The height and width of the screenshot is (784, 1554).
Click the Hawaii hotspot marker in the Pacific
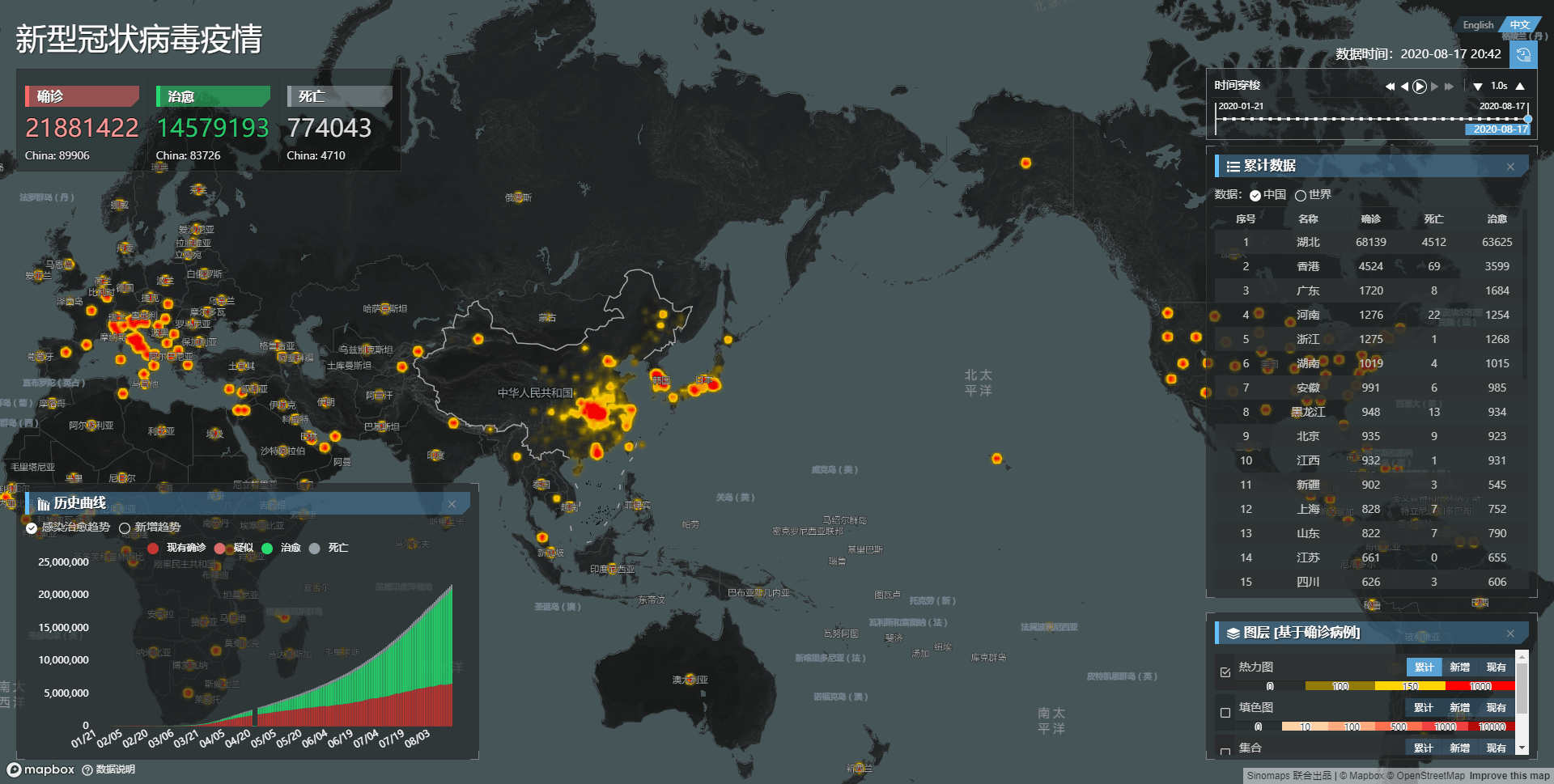[x=996, y=459]
